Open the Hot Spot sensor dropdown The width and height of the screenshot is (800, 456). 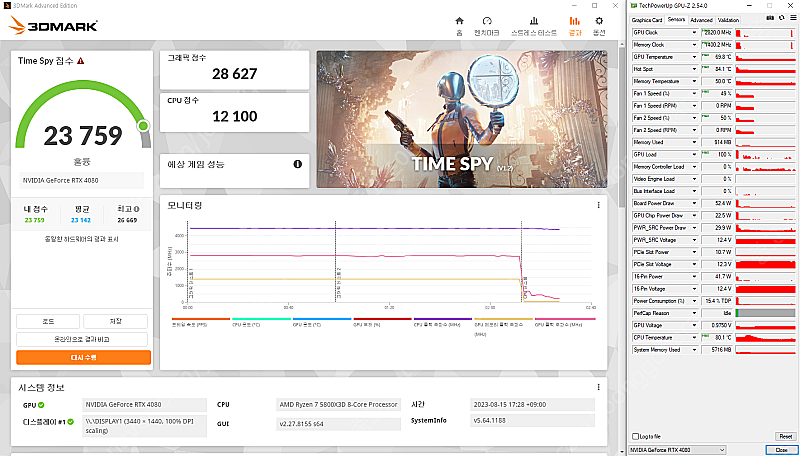[x=694, y=69]
